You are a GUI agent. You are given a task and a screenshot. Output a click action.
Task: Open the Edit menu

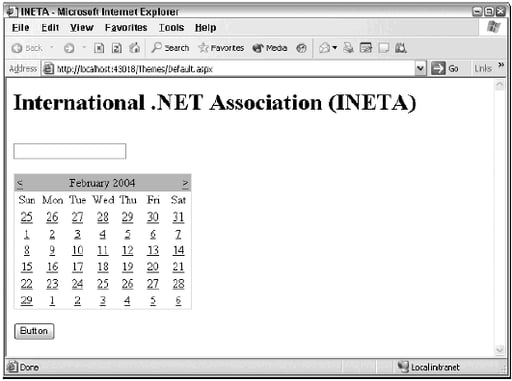click(50, 28)
